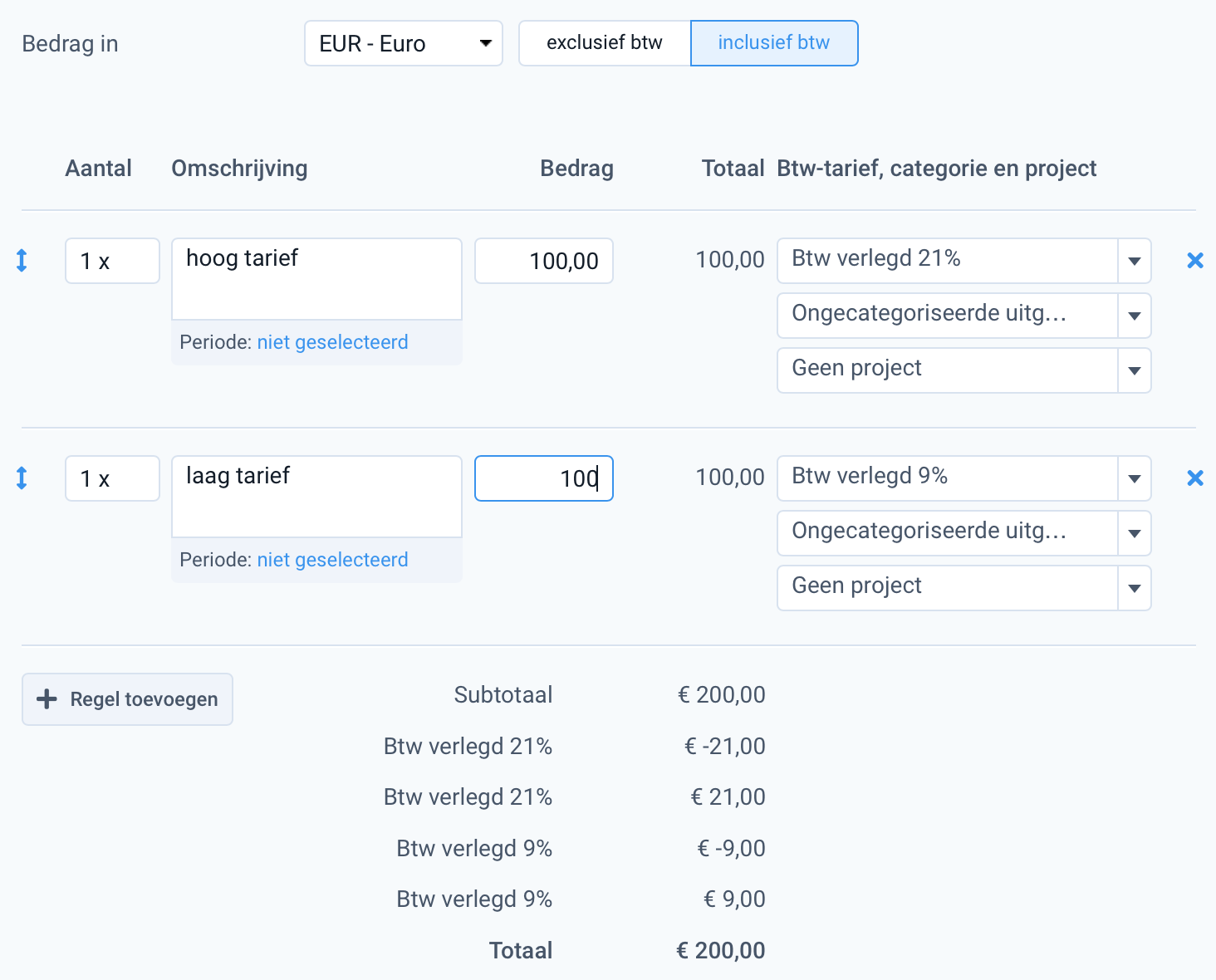Screen dimensions: 1216x980
Task: Switch to exclusief btw
Action: tap(605, 43)
